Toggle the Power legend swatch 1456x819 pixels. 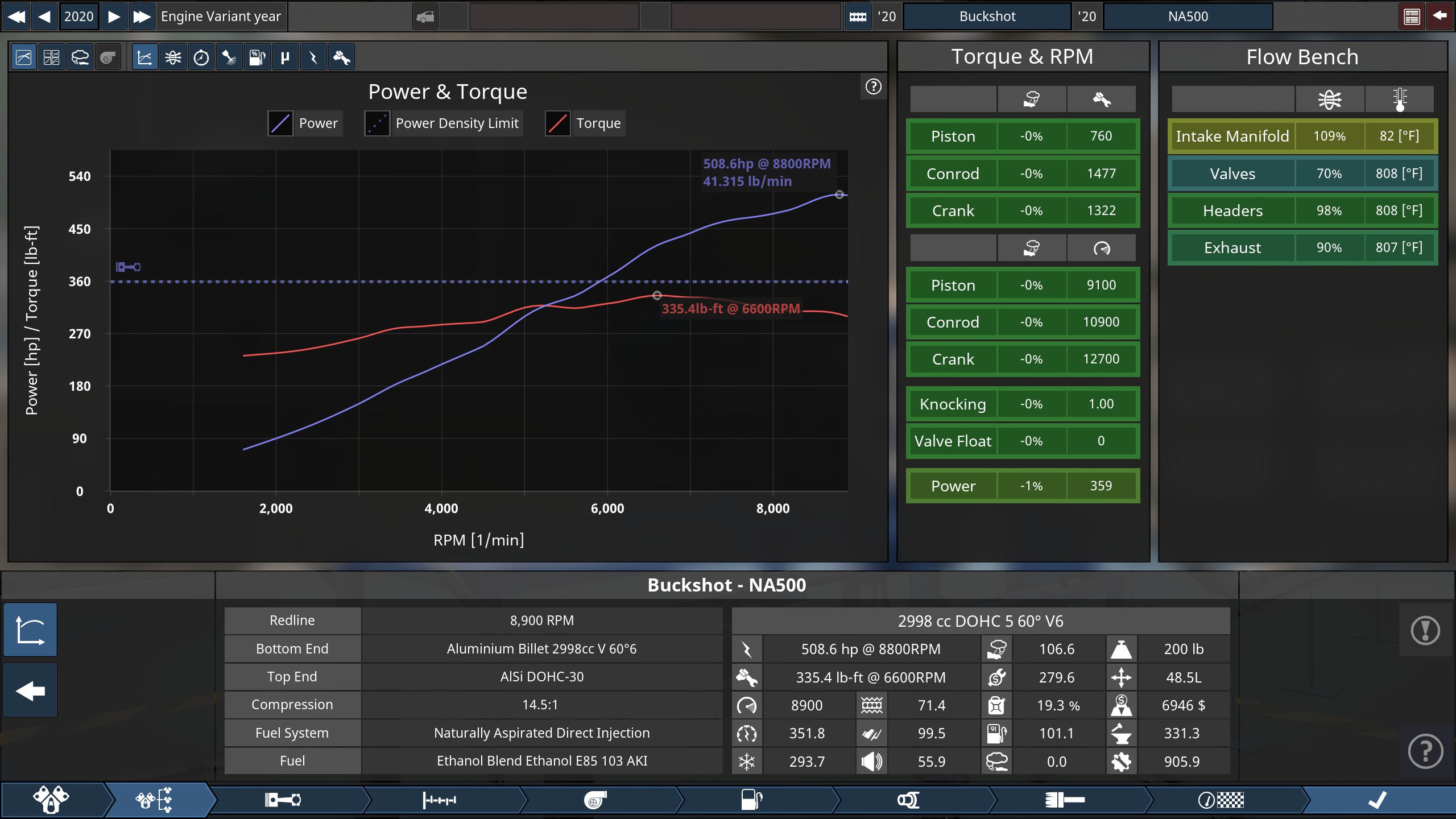[280, 123]
